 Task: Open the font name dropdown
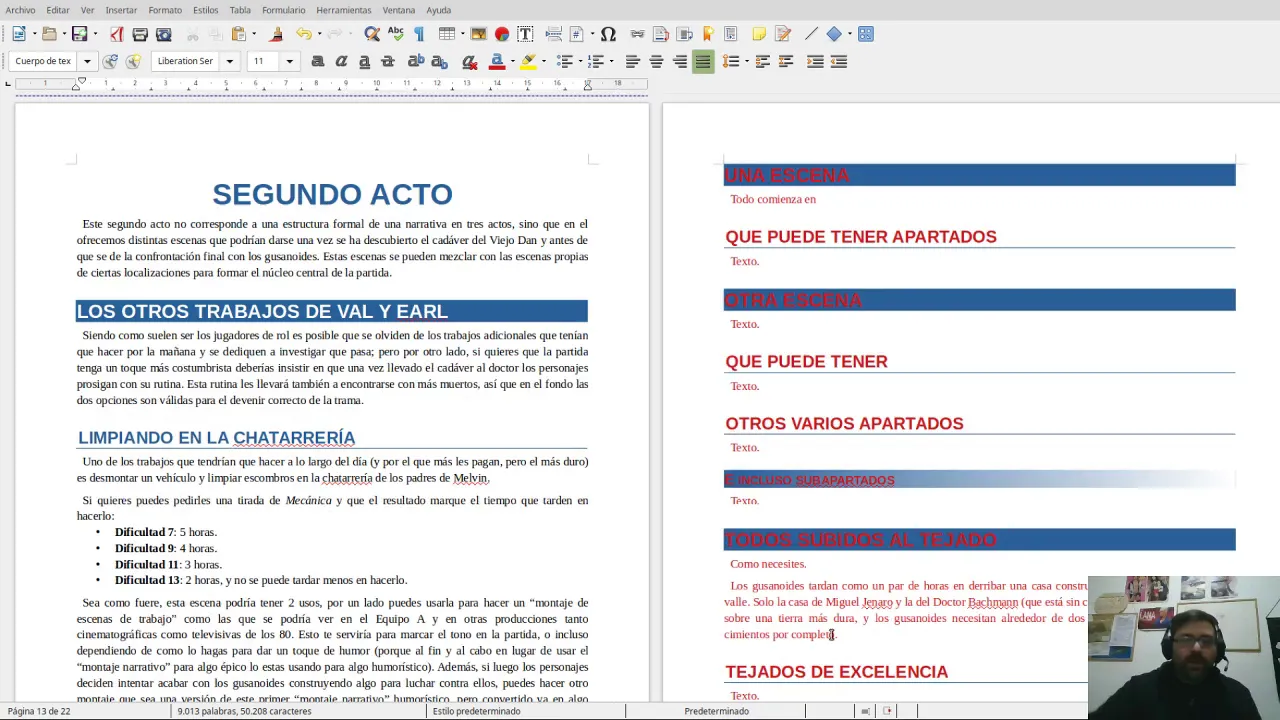229,61
